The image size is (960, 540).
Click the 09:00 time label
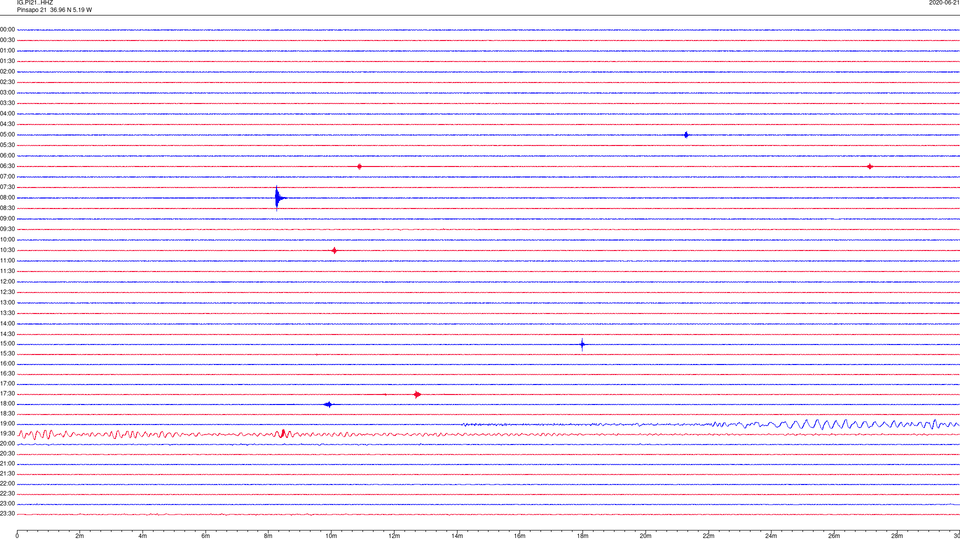[7, 219]
